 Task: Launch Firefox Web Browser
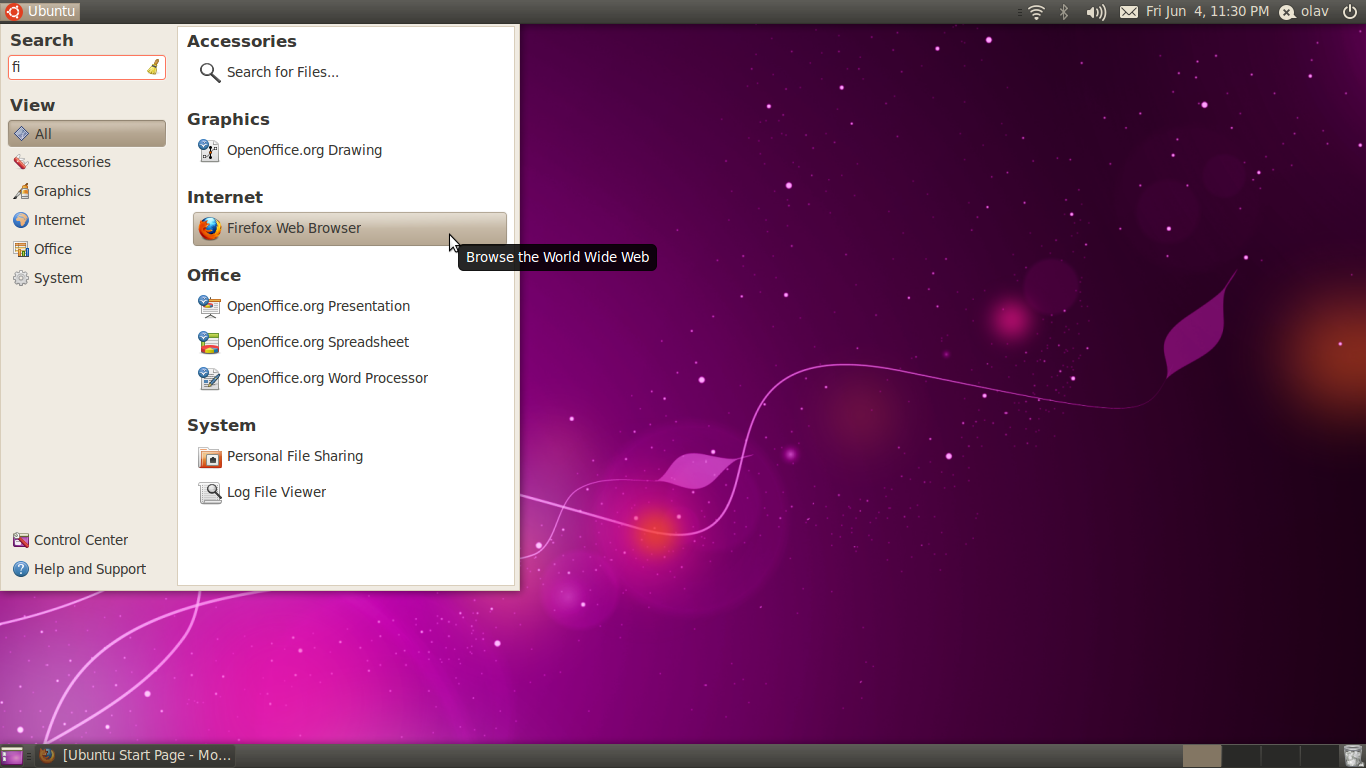[349, 228]
